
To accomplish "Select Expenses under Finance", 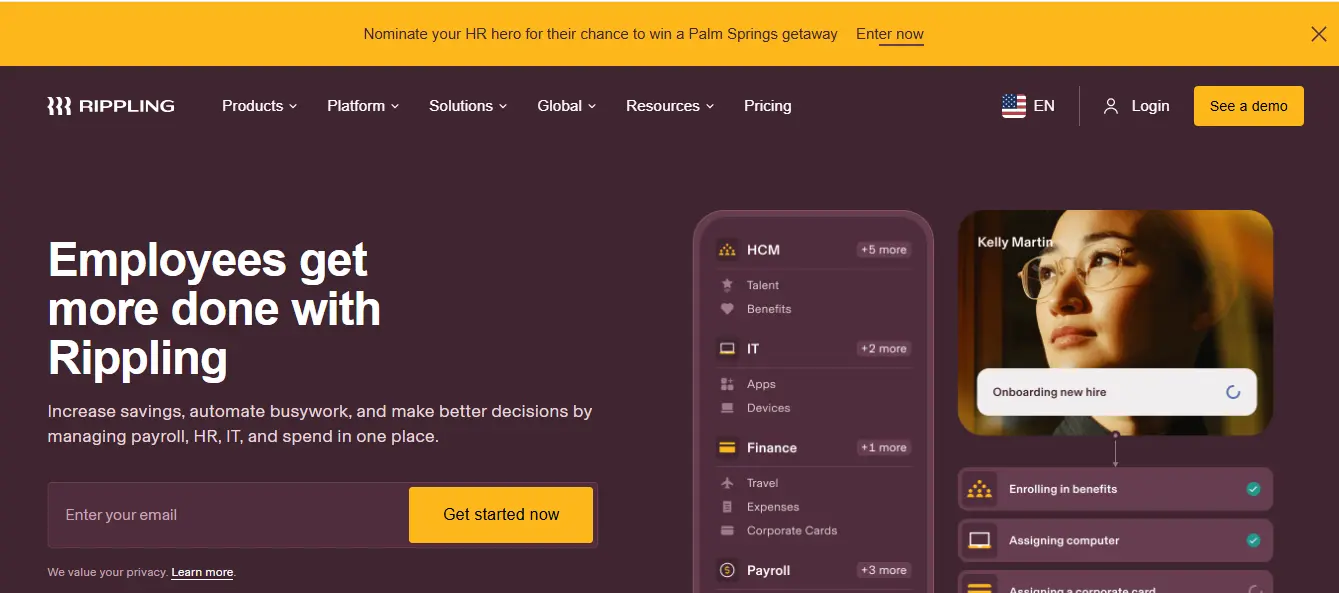I will pyautogui.click(x=773, y=507).
